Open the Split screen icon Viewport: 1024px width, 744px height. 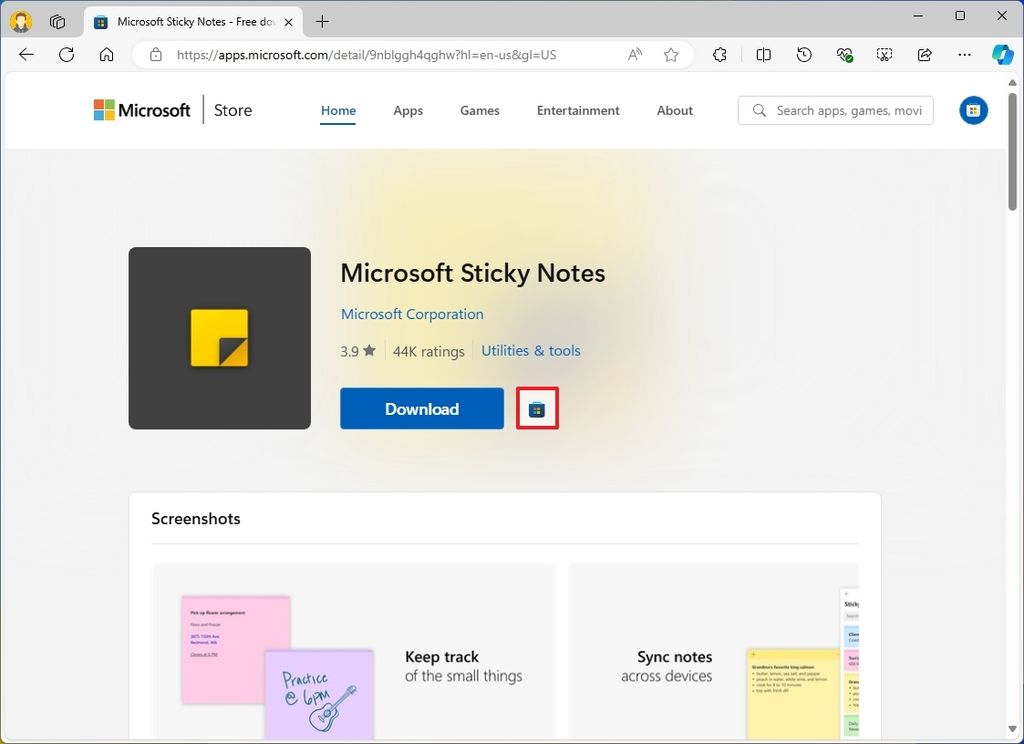[763, 55]
